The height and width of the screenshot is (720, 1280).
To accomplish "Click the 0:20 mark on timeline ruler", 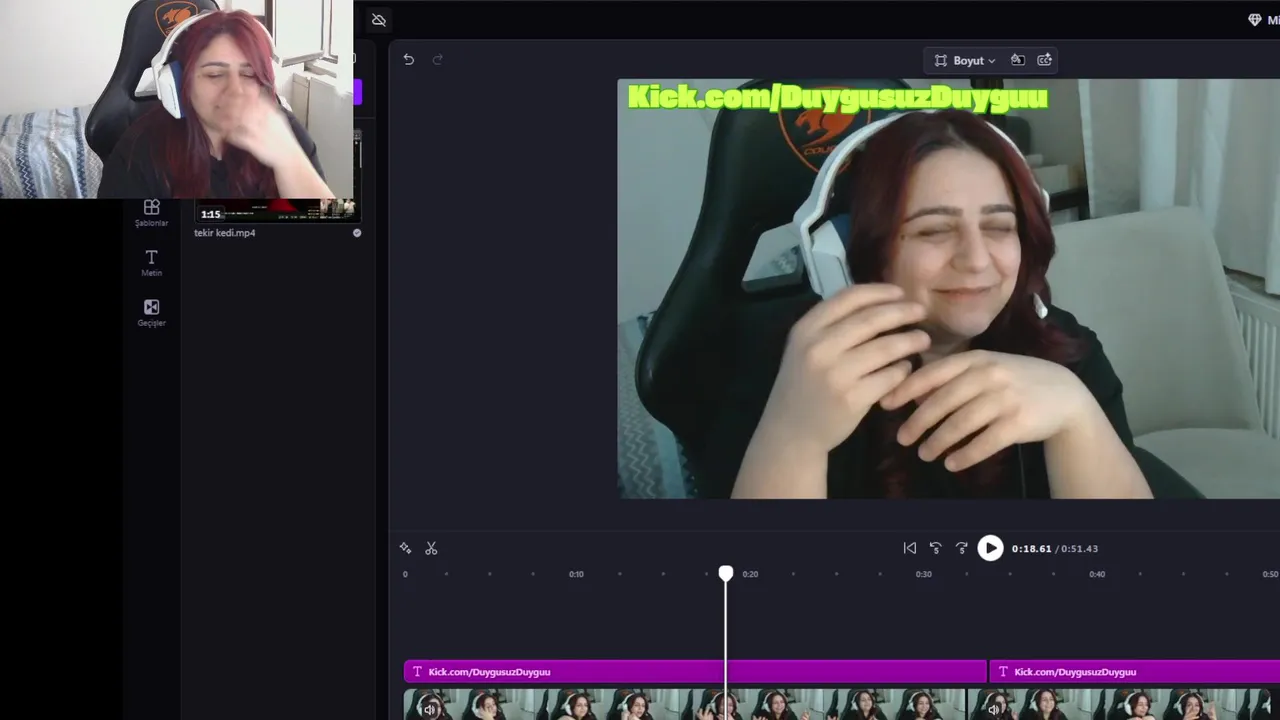I will point(750,574).
